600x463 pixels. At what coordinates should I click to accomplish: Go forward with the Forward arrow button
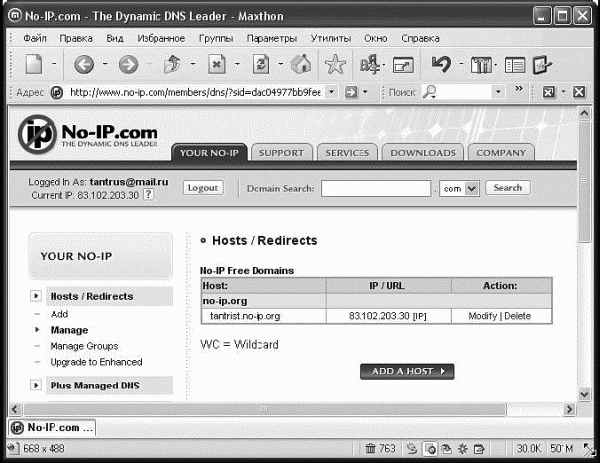click(x=128, y=64)
